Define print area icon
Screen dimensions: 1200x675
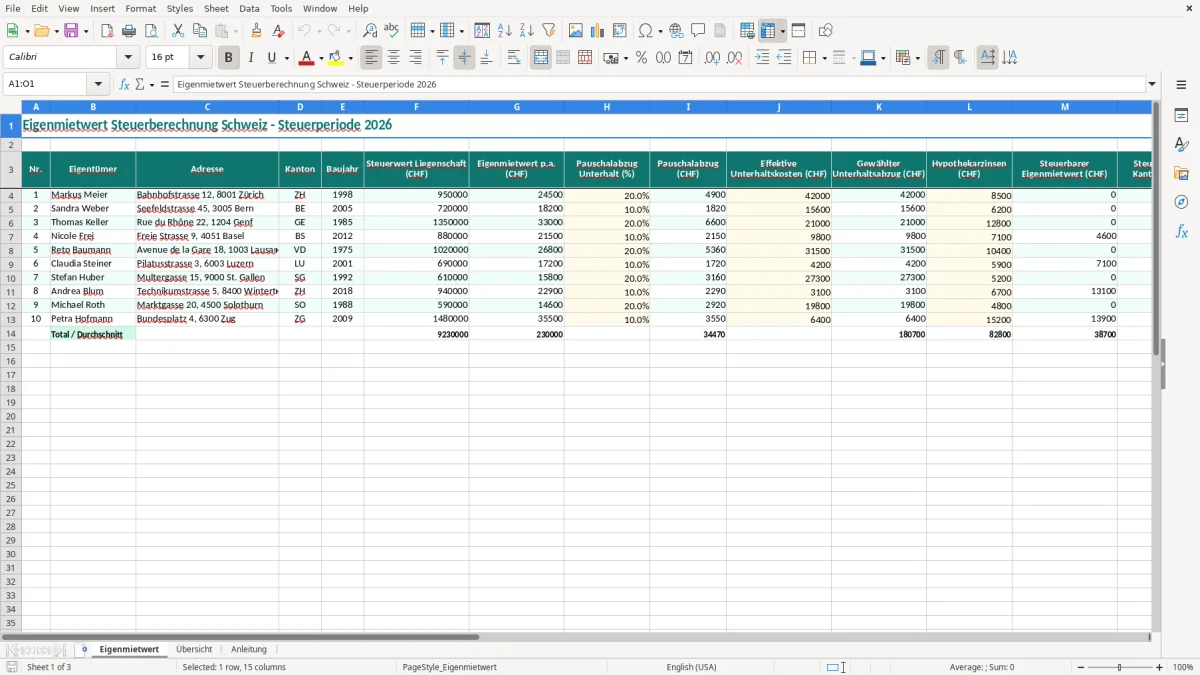747,31
